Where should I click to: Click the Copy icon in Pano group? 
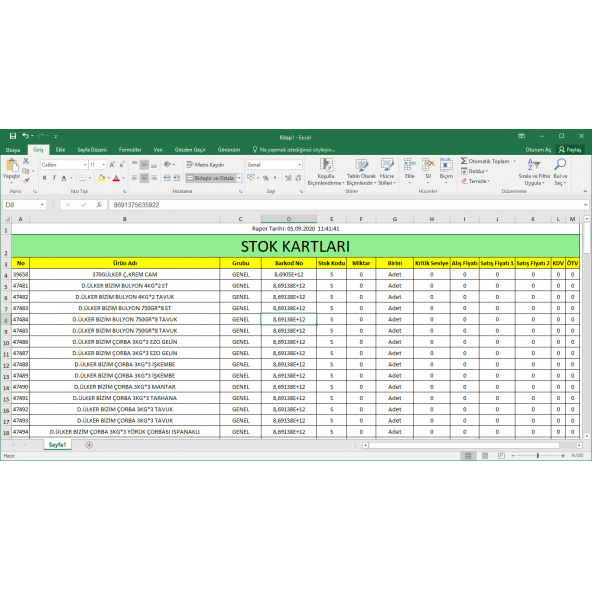26,171
